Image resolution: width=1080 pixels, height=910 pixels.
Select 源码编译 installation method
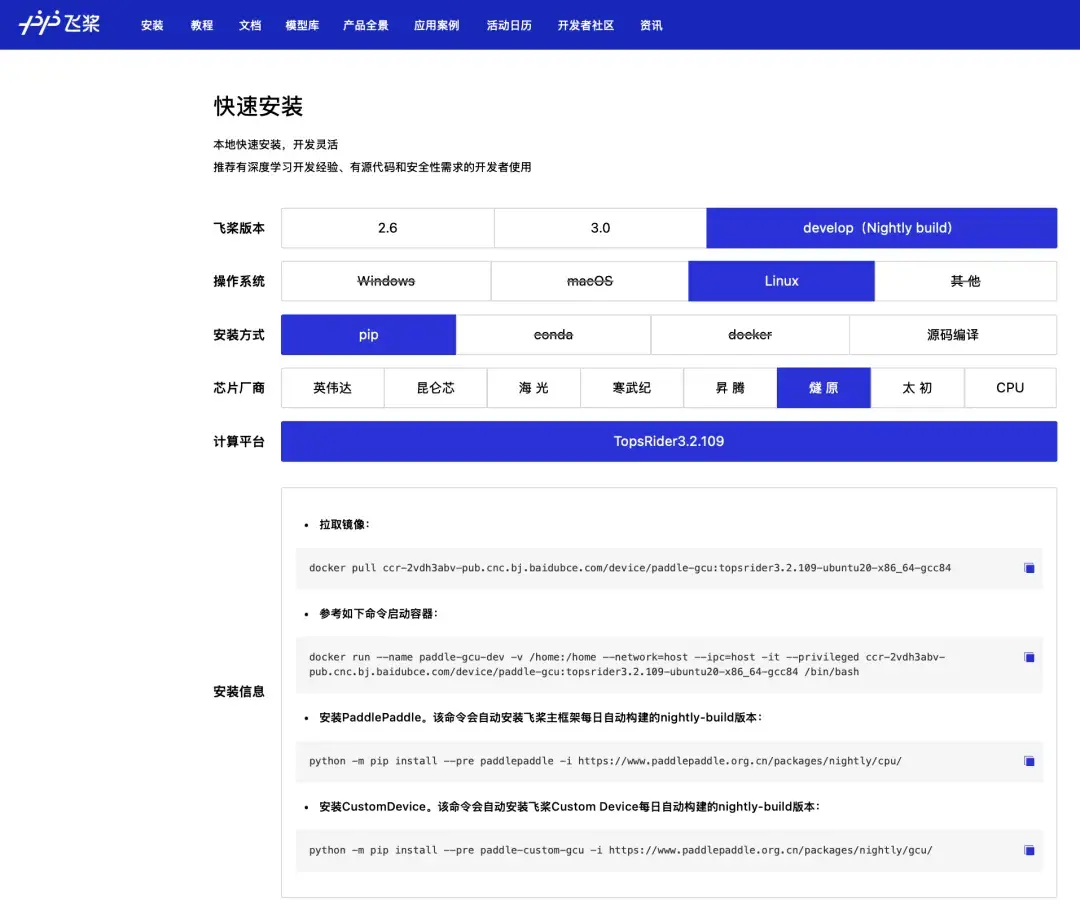tap(953, 335)
